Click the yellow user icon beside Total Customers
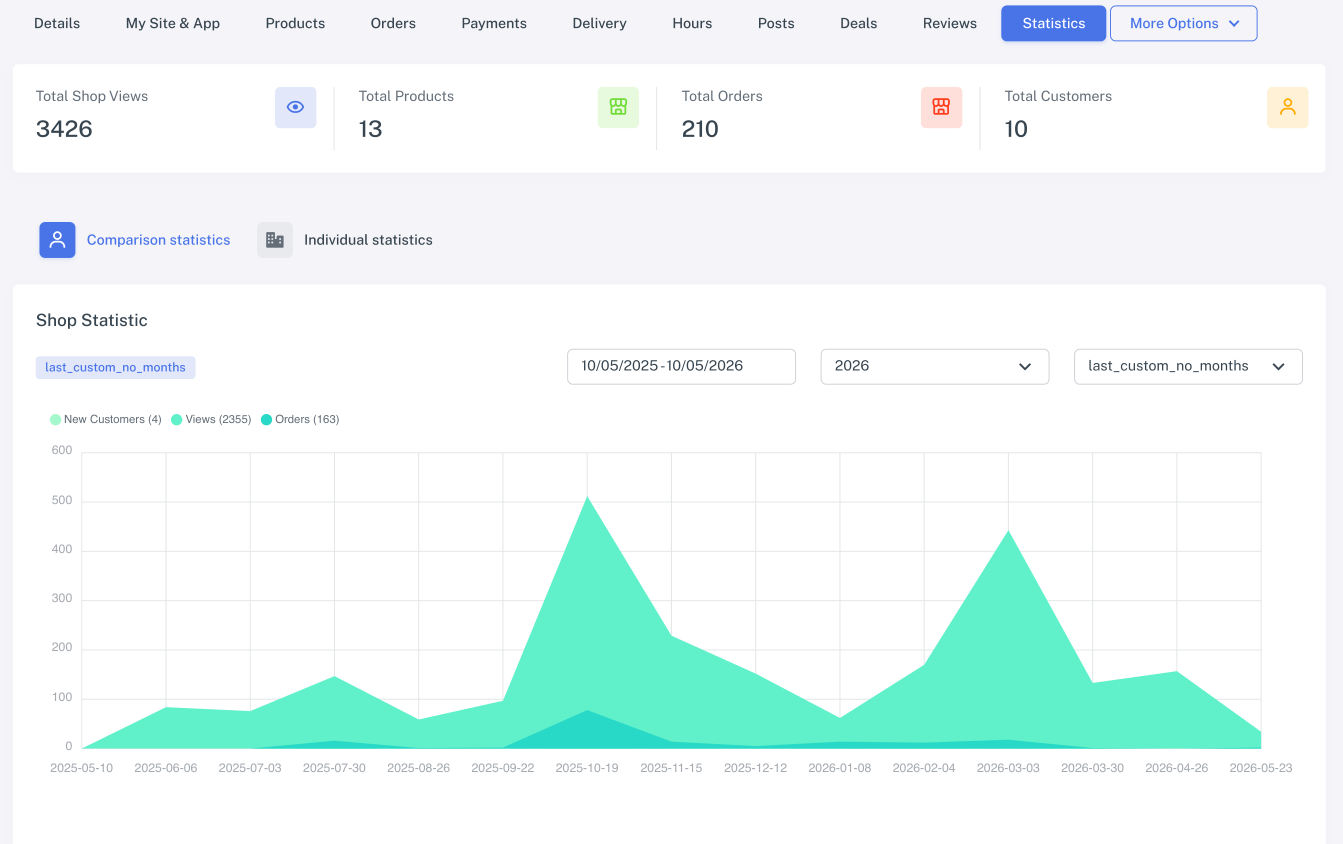Viewport: 1343px width, 844px height. coord(1287,107)
